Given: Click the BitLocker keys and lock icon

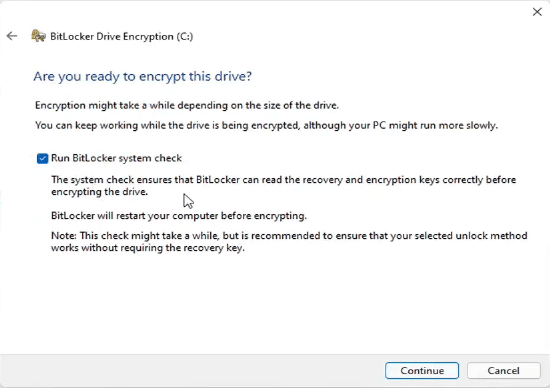Looking at the screenshot, I should coord(38,36).
